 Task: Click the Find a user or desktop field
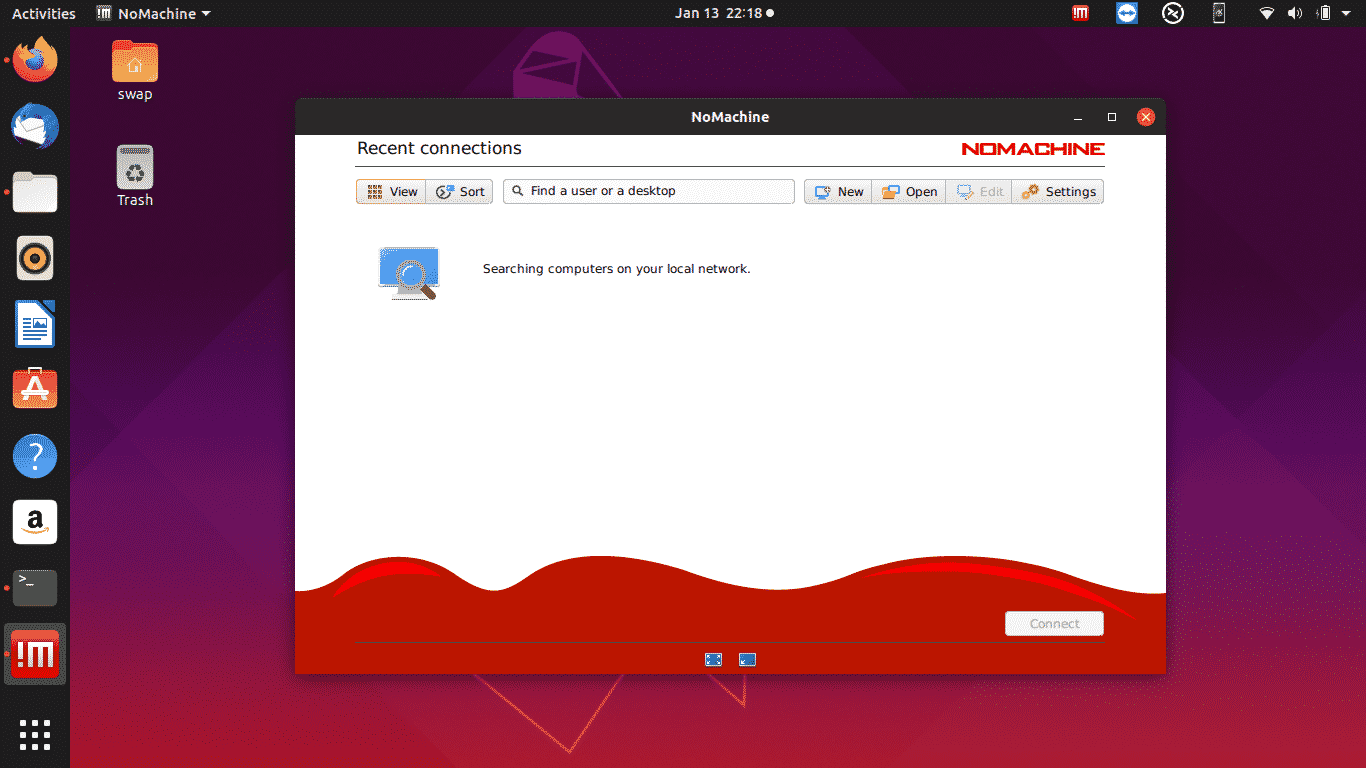pos(650,191)
